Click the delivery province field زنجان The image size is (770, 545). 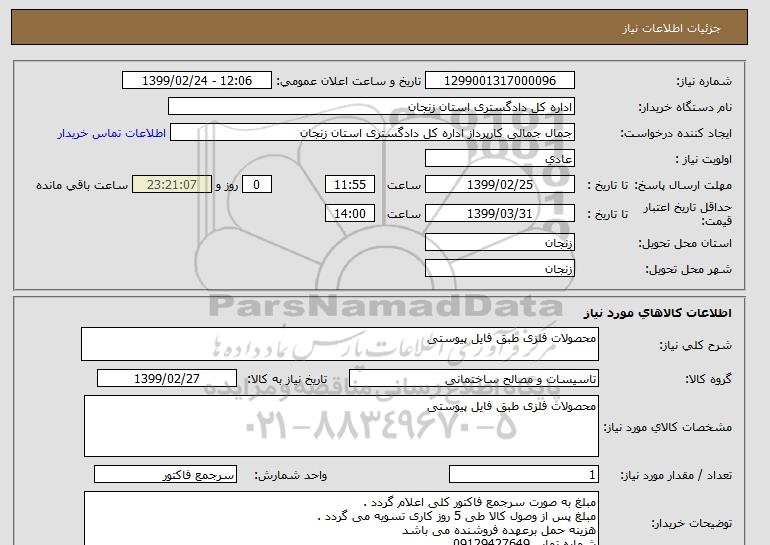[x=499, y=243]
